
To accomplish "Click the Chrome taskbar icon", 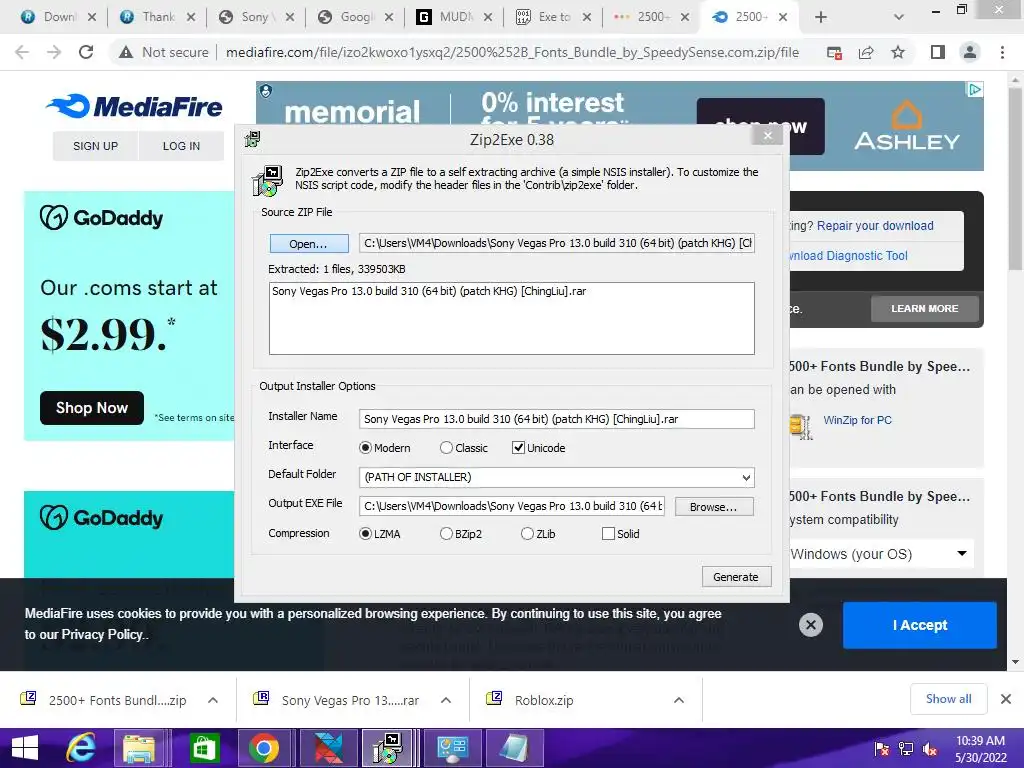I will pyautogui.click(x=263, y=748).
